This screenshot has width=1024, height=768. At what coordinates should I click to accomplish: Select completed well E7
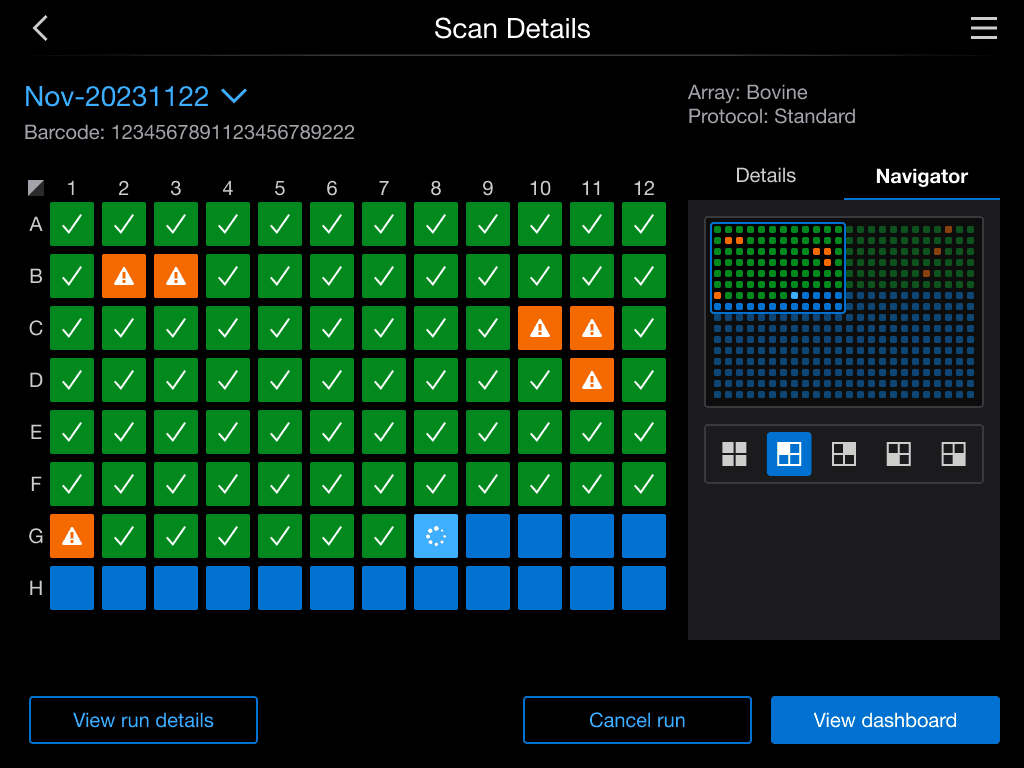[x=383, y=432]
